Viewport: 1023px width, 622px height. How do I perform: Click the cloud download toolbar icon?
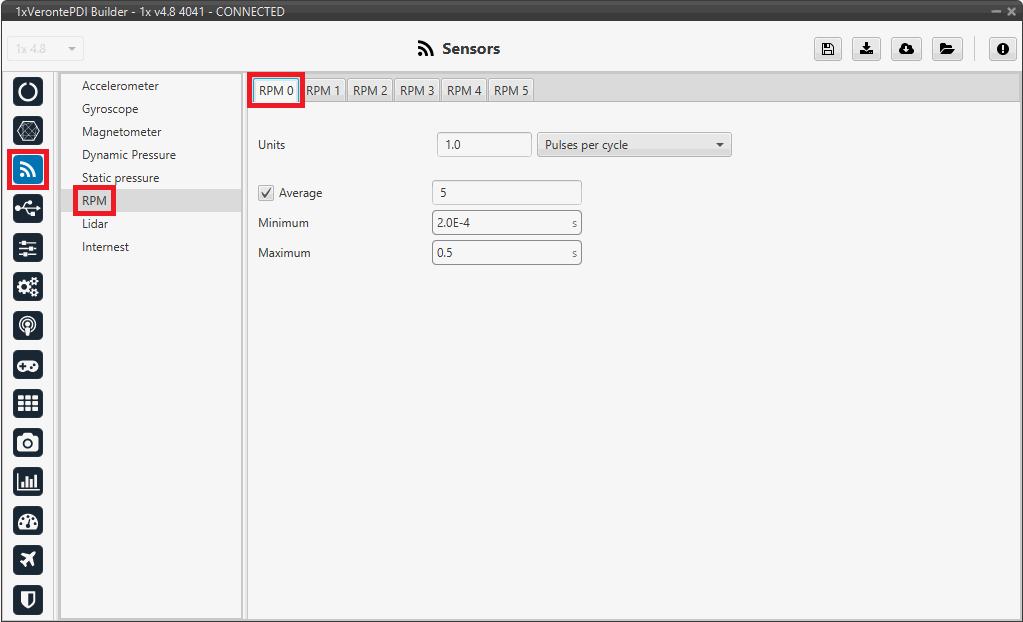(905, 49)
